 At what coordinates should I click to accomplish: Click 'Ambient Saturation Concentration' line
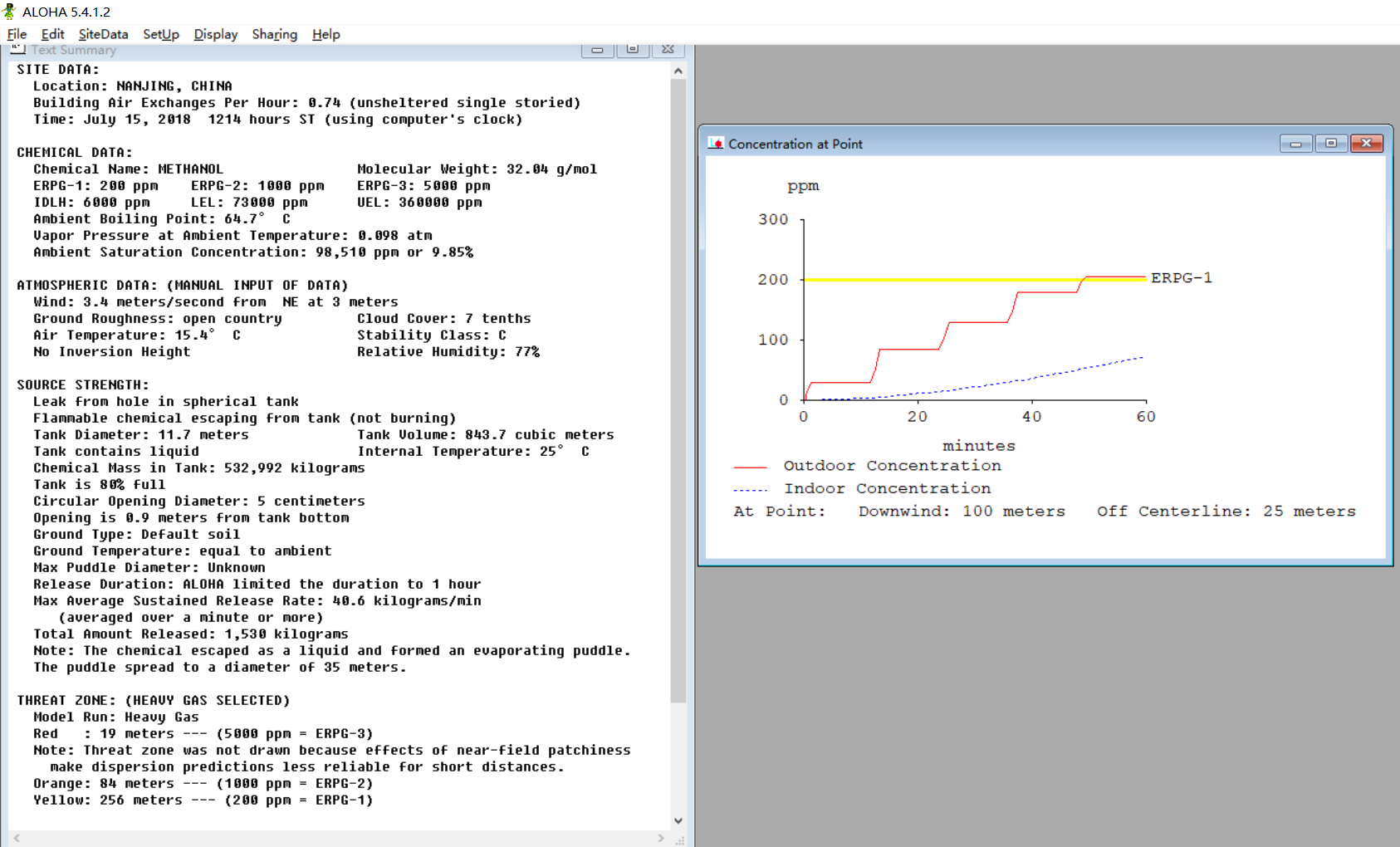(253, 252)
